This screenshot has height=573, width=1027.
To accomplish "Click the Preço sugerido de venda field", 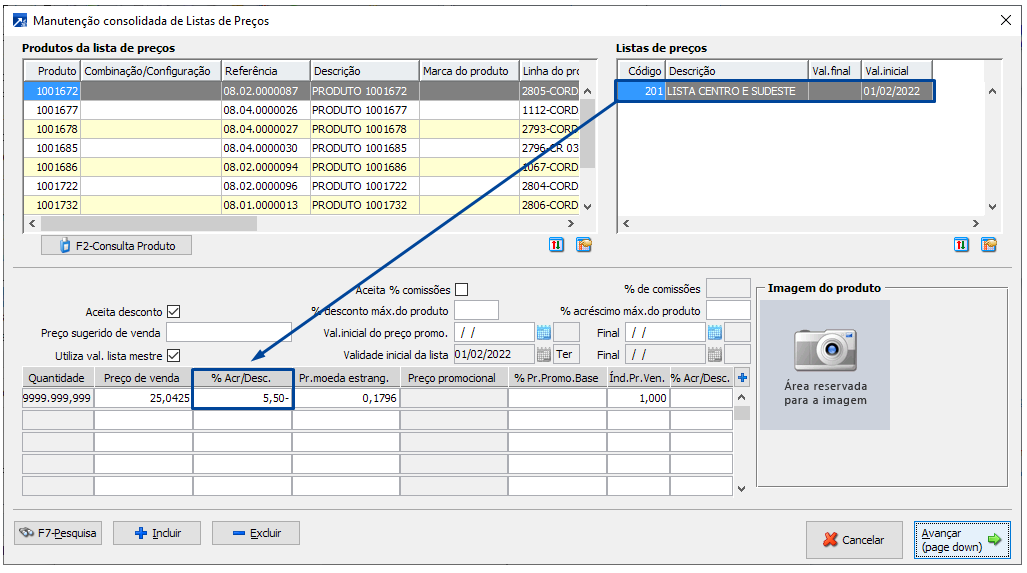I will tap(229, 332).
